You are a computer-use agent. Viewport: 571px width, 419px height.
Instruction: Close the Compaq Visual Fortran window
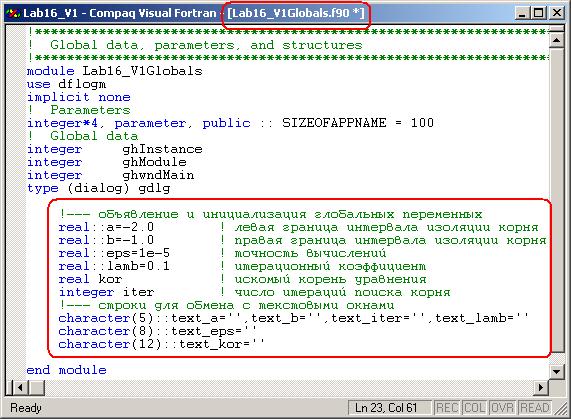pos(557,13)
